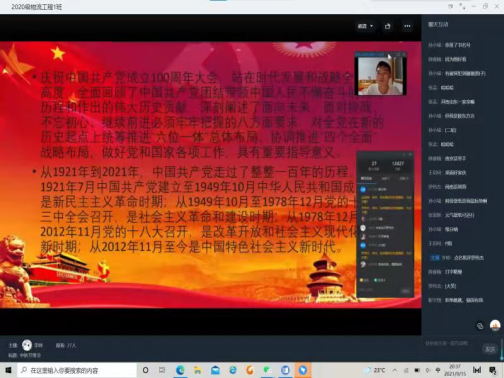Click the presenter's webcam thumbnail

pos(380,76)
